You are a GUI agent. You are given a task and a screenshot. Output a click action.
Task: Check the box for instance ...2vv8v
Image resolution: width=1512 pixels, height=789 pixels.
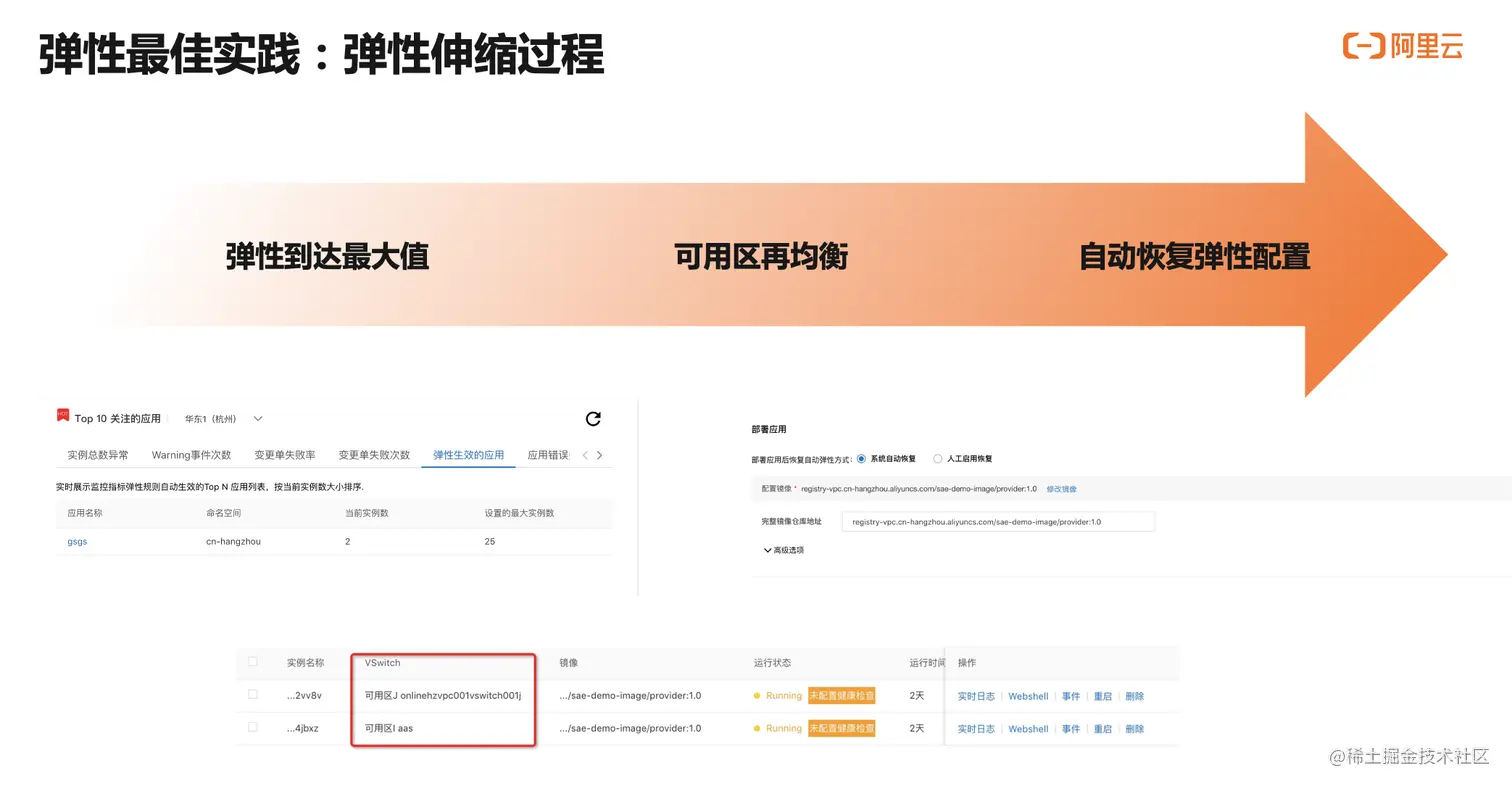253,695
